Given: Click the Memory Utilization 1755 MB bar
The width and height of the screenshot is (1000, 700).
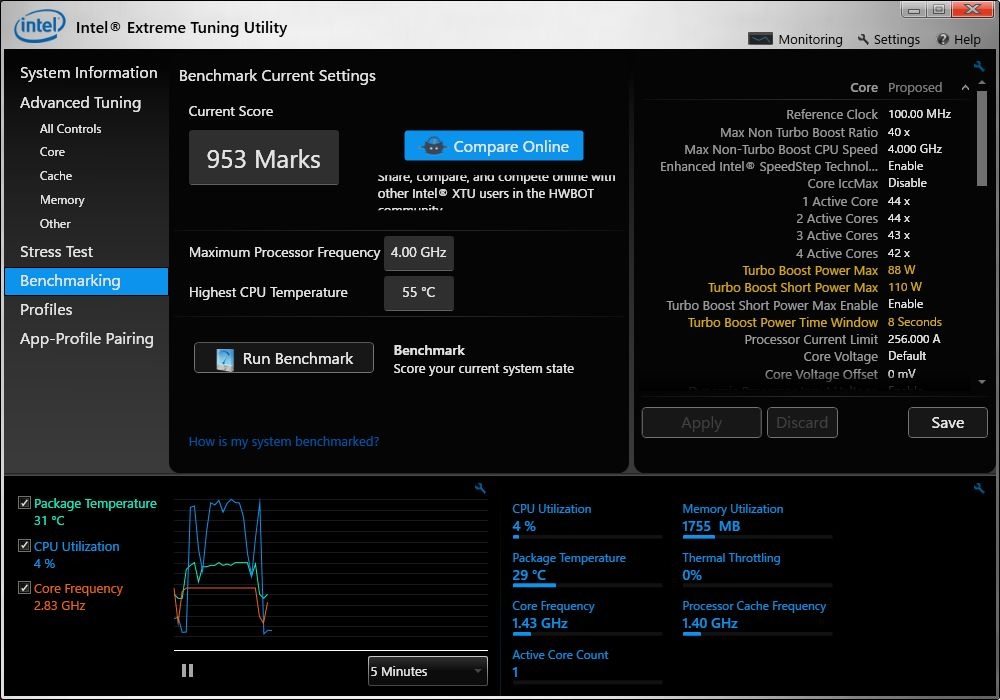Looking at the screenshot, I should [757, 537].
